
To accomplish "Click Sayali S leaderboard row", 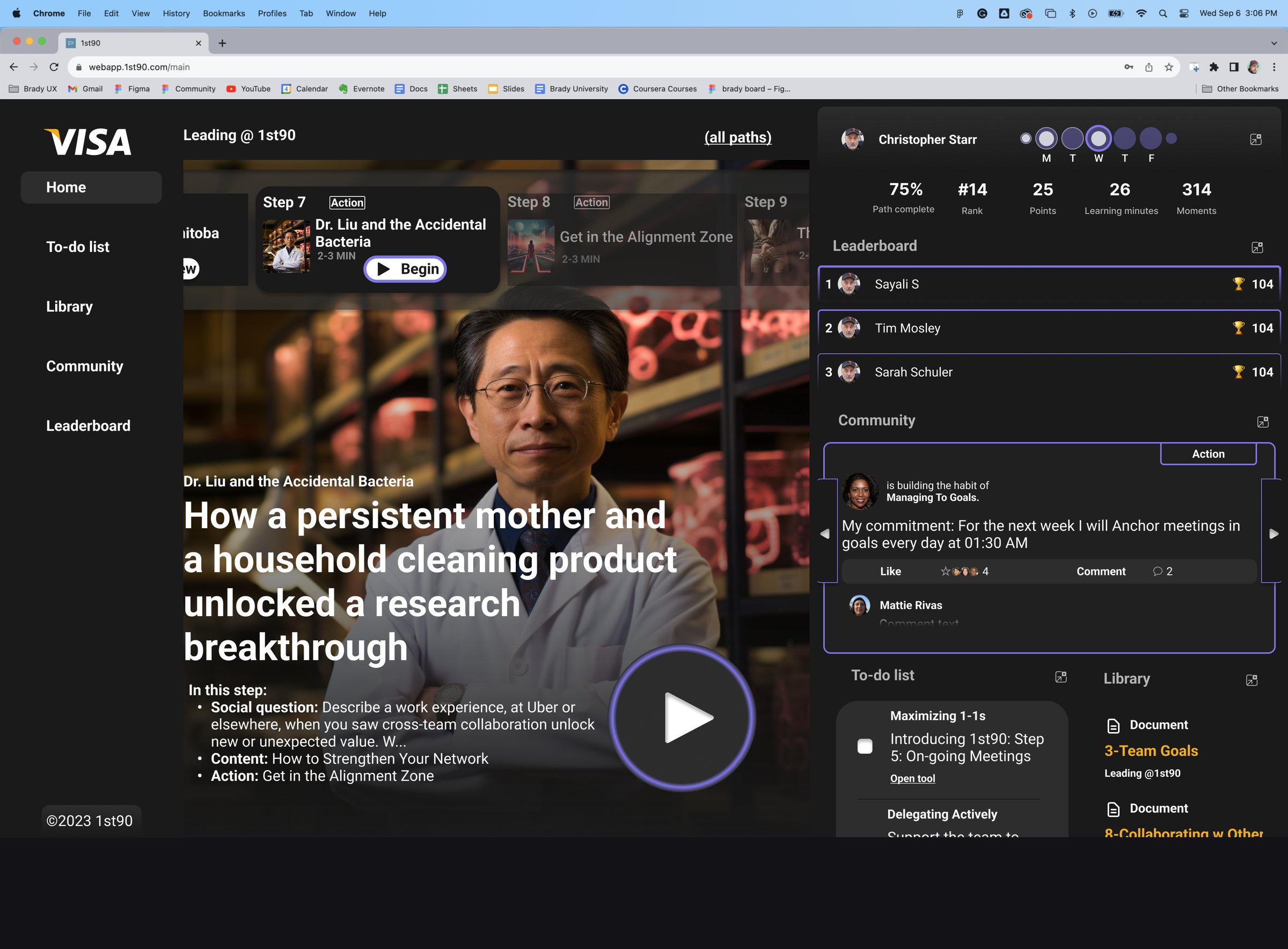I will [x=1049, y=284].
